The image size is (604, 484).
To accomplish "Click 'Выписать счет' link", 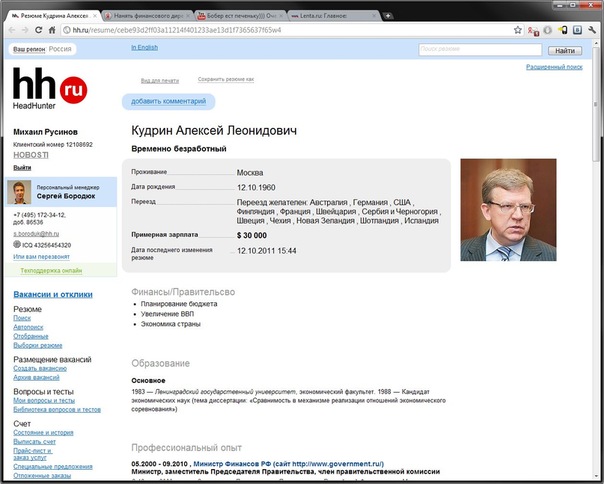I will [x=34, y=442].
